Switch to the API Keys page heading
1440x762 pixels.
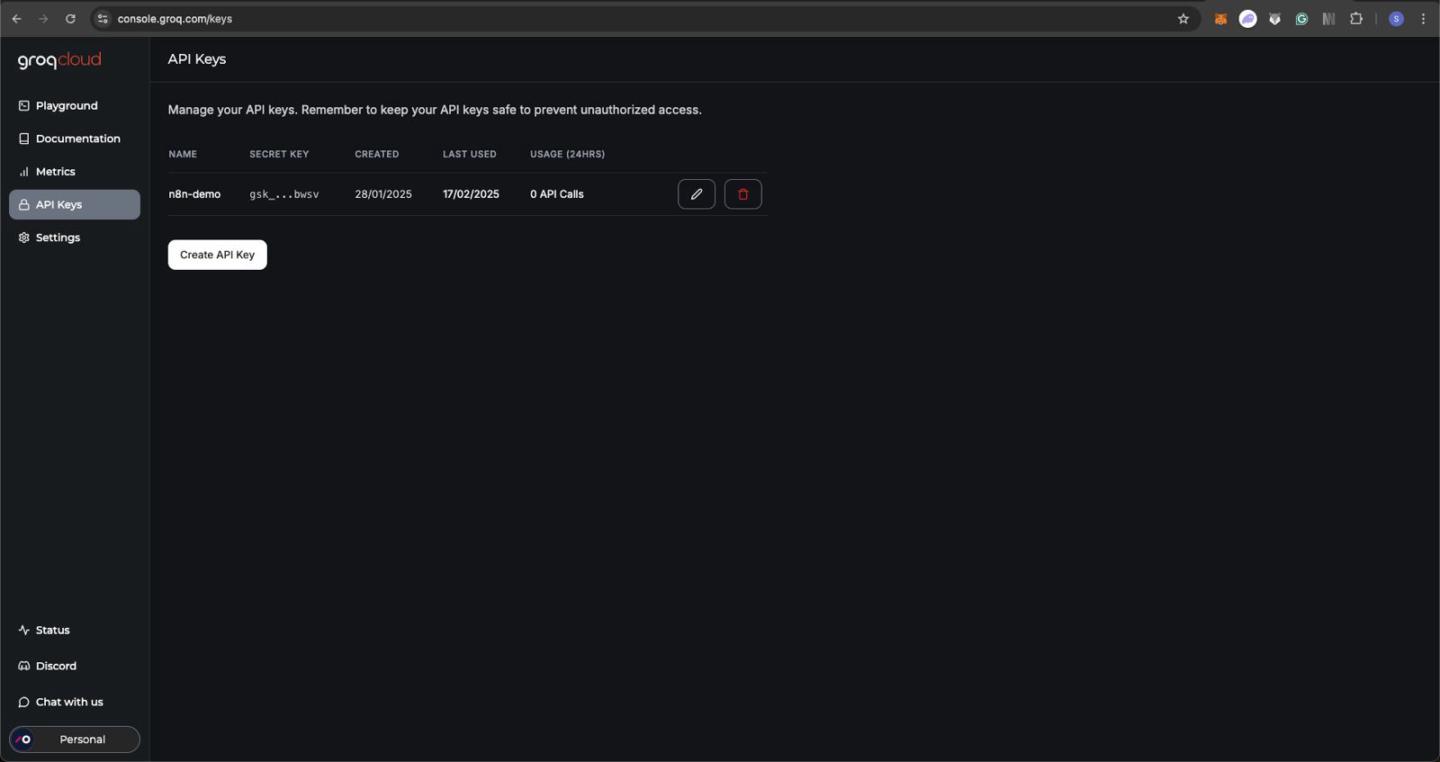(x=196, y=58)
